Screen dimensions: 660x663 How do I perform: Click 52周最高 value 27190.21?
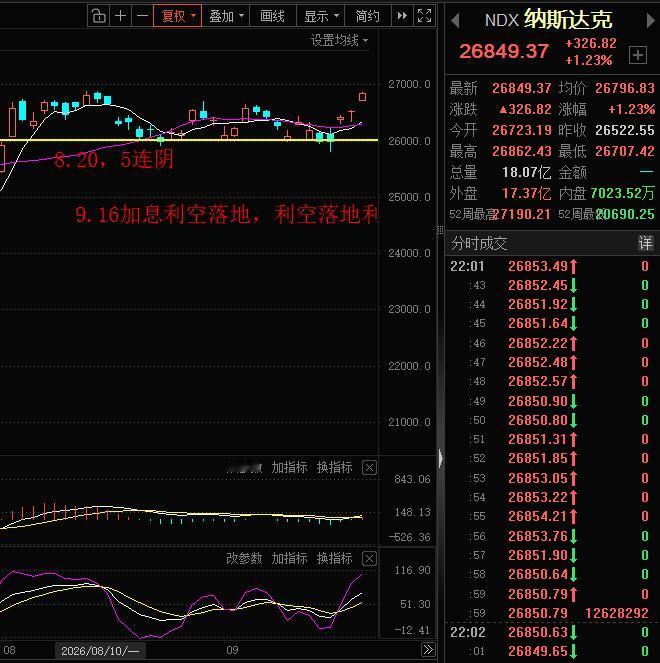(524, 214)
